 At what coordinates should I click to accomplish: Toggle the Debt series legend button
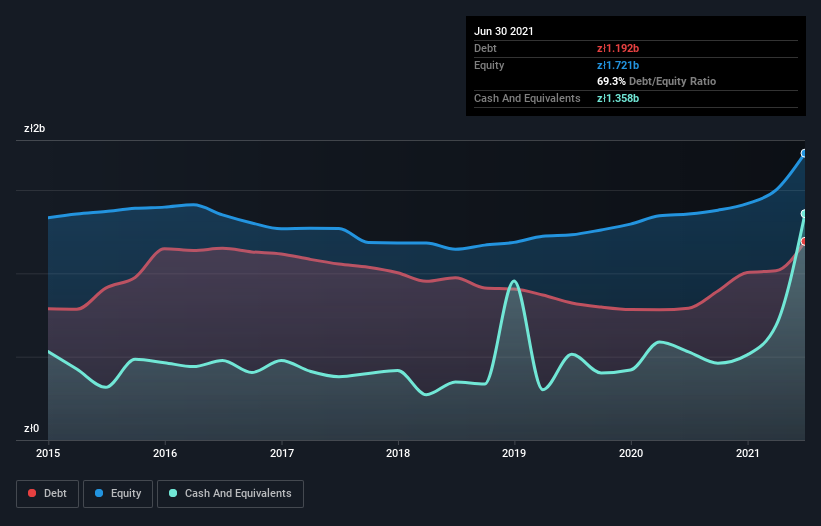click(48, 494)
